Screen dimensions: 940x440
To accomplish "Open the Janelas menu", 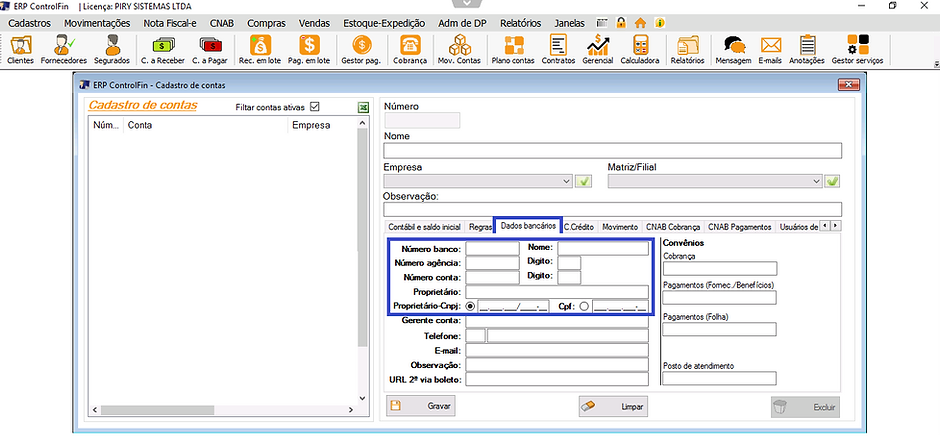I will point(570,23).
